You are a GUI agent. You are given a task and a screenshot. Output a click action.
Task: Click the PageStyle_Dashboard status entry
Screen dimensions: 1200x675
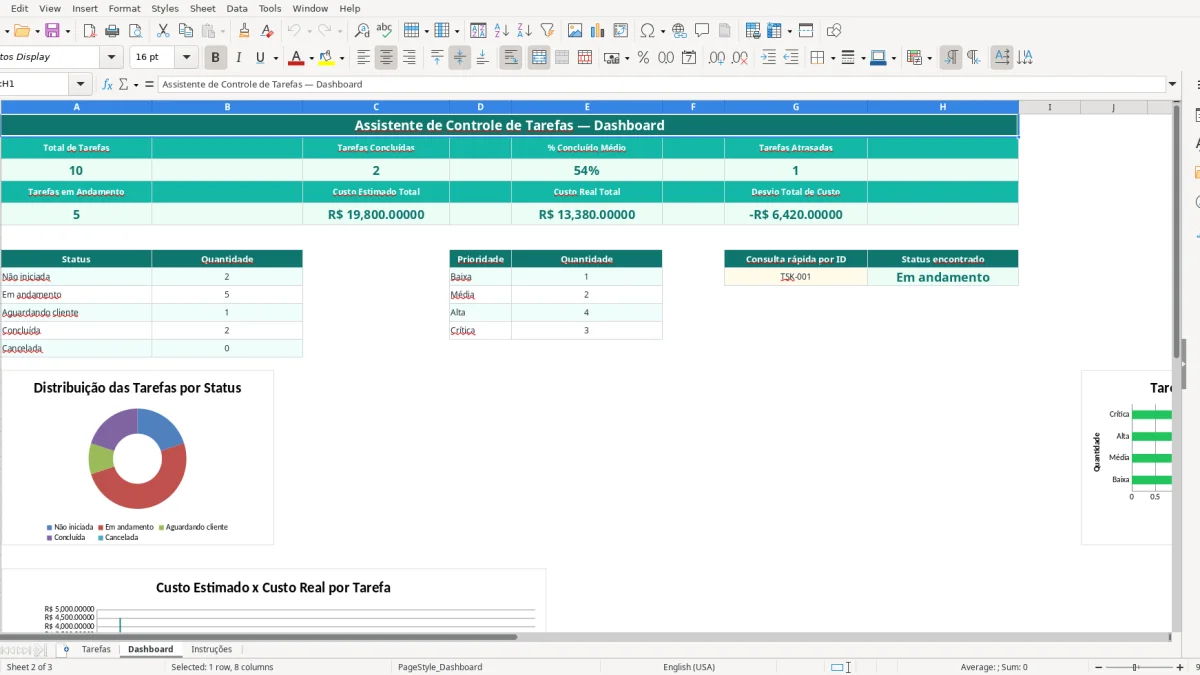(x=440, y=667)
